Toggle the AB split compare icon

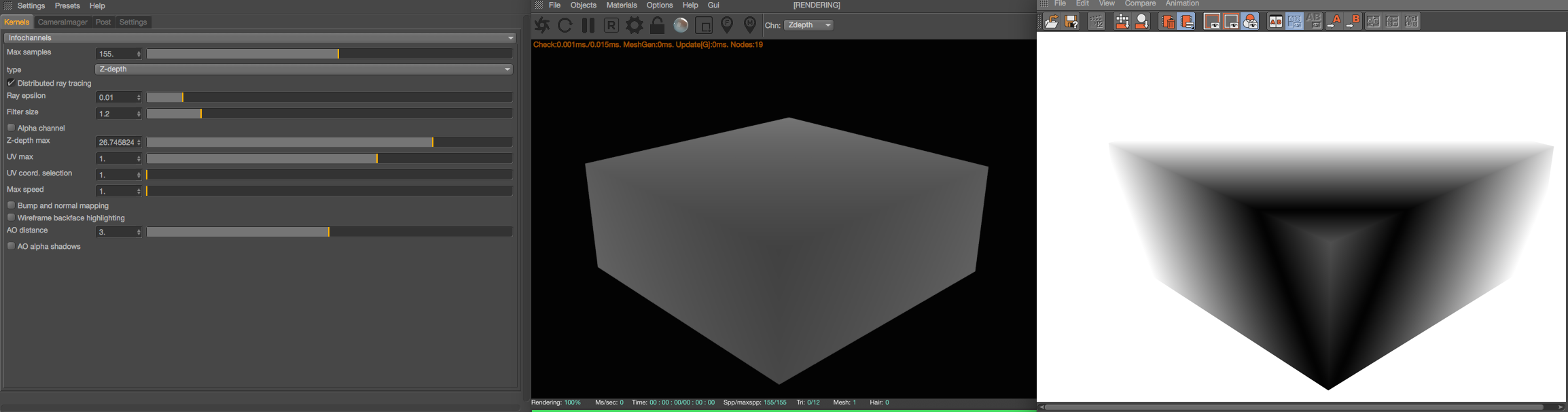(1276, 22)
